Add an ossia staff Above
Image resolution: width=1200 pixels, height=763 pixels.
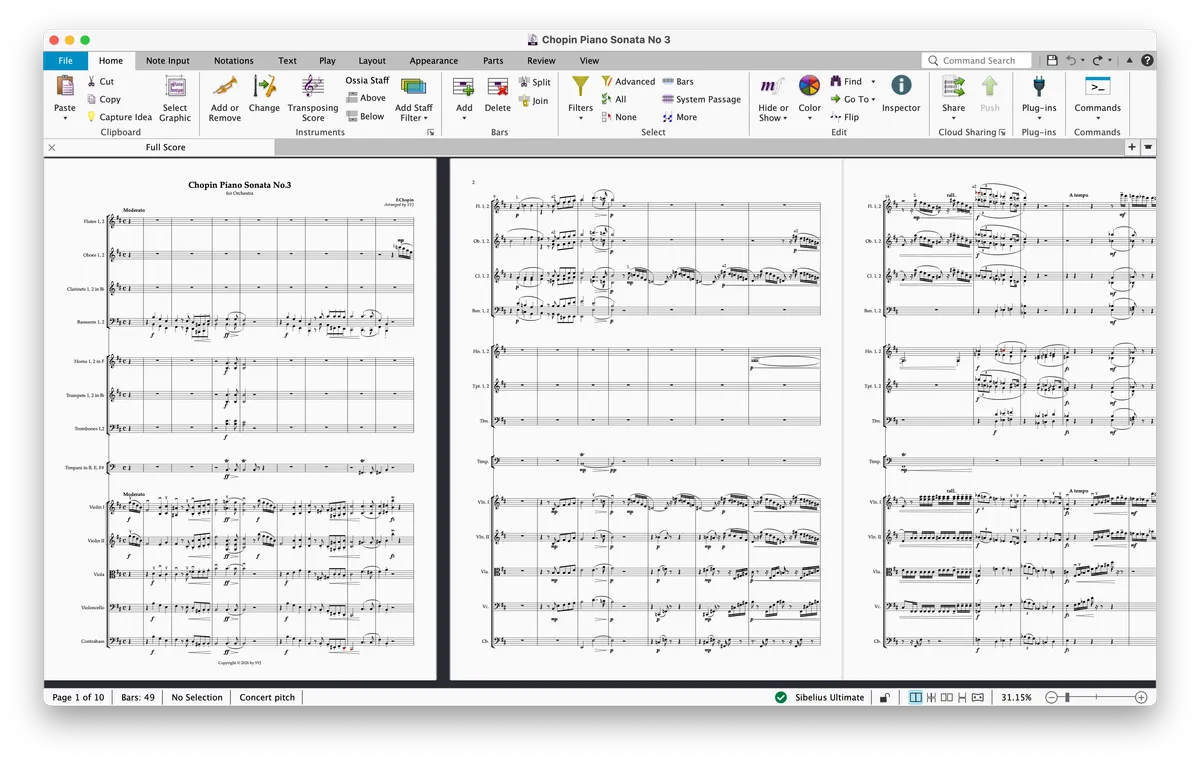coord(366,98)
